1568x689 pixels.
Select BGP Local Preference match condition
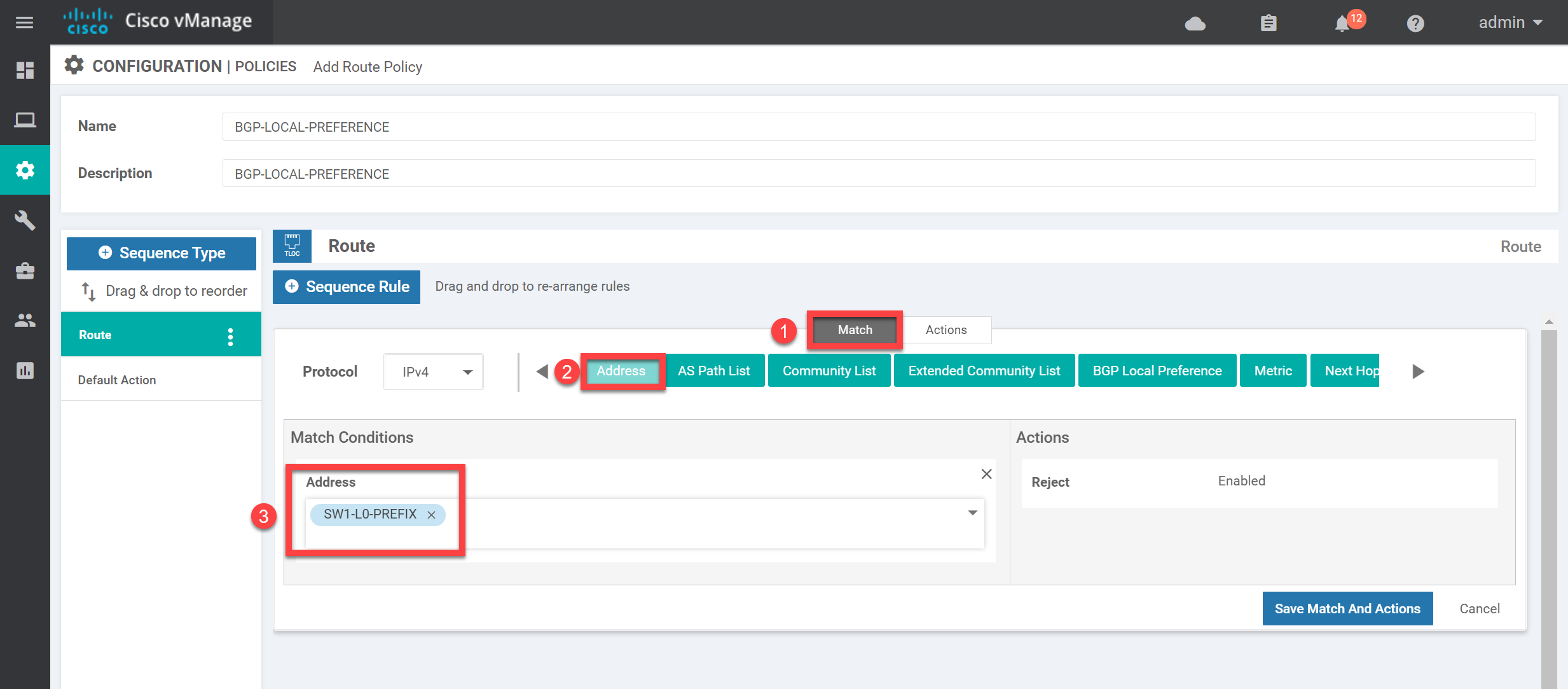click(1156, 371)
